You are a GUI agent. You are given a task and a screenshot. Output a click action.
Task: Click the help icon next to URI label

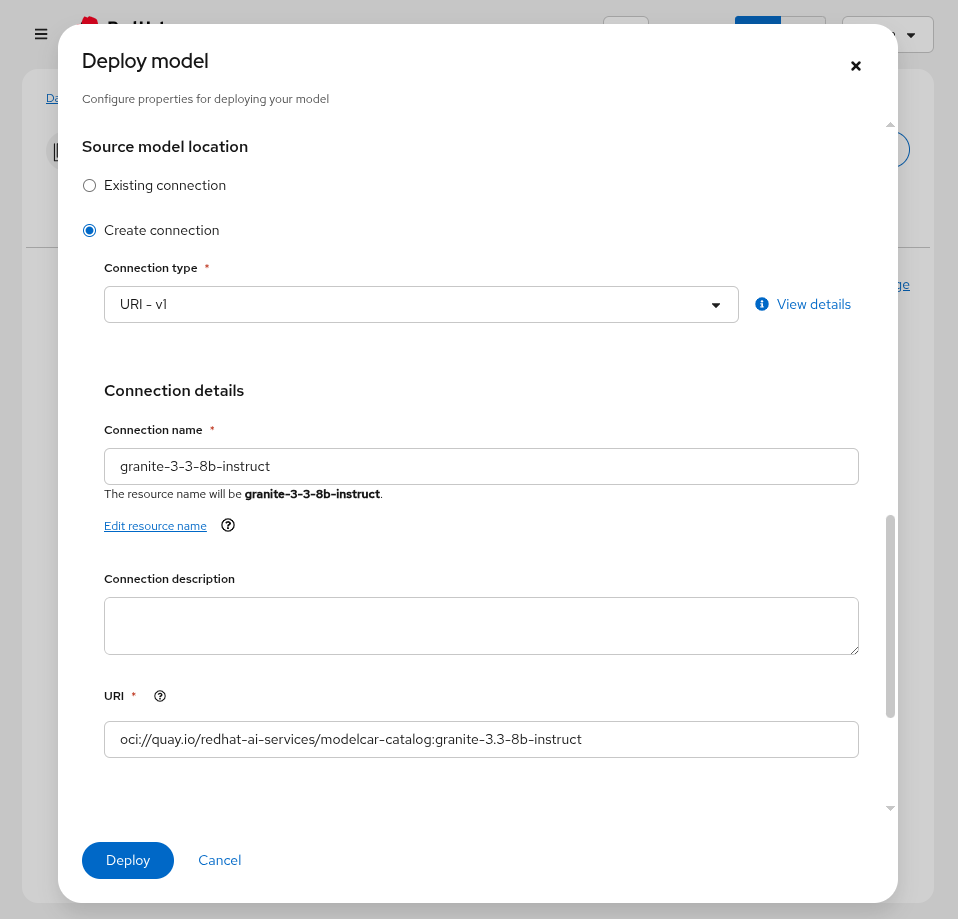tap(160, 696)
